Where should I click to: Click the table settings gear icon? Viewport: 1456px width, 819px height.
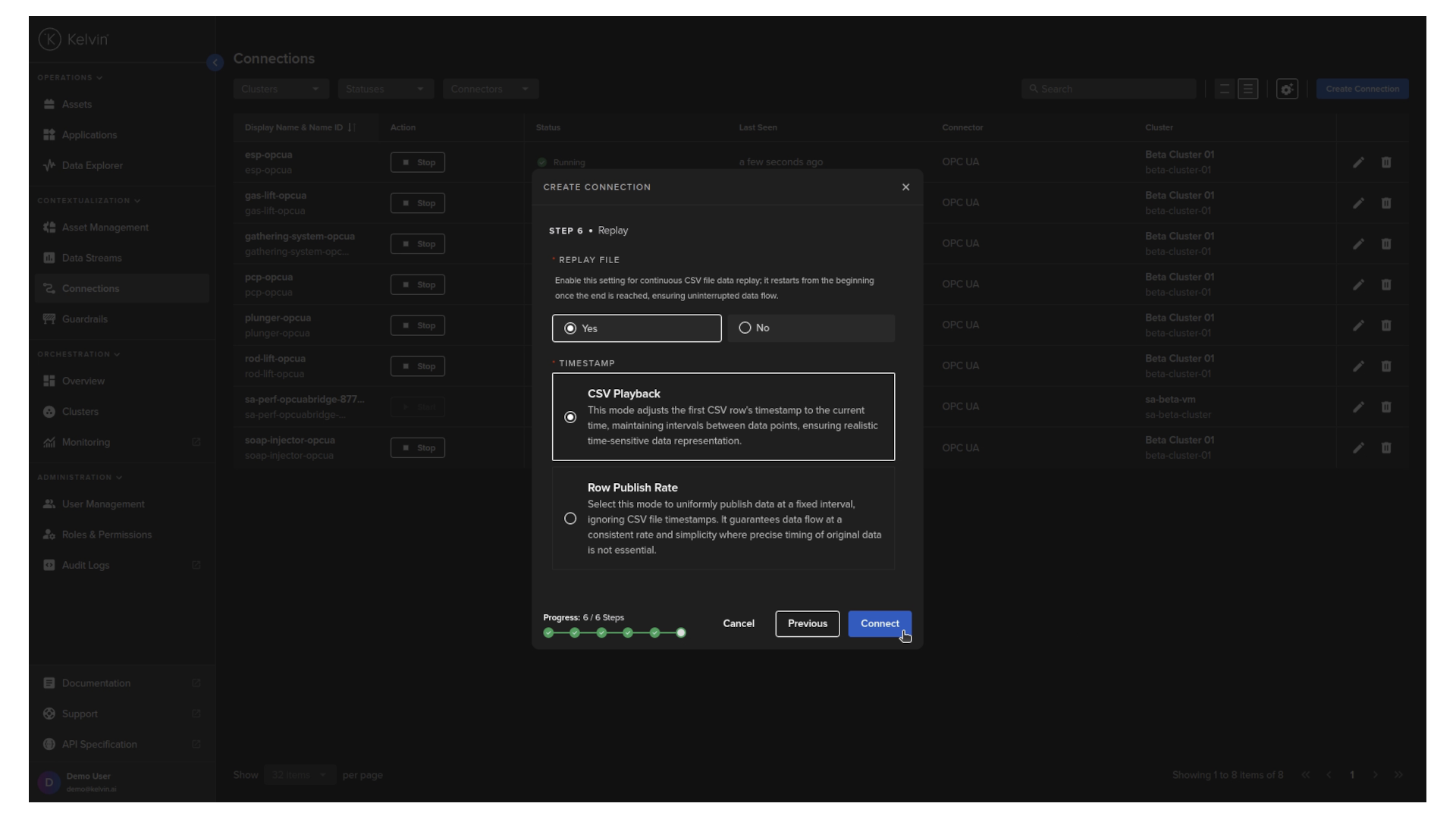1286,89
